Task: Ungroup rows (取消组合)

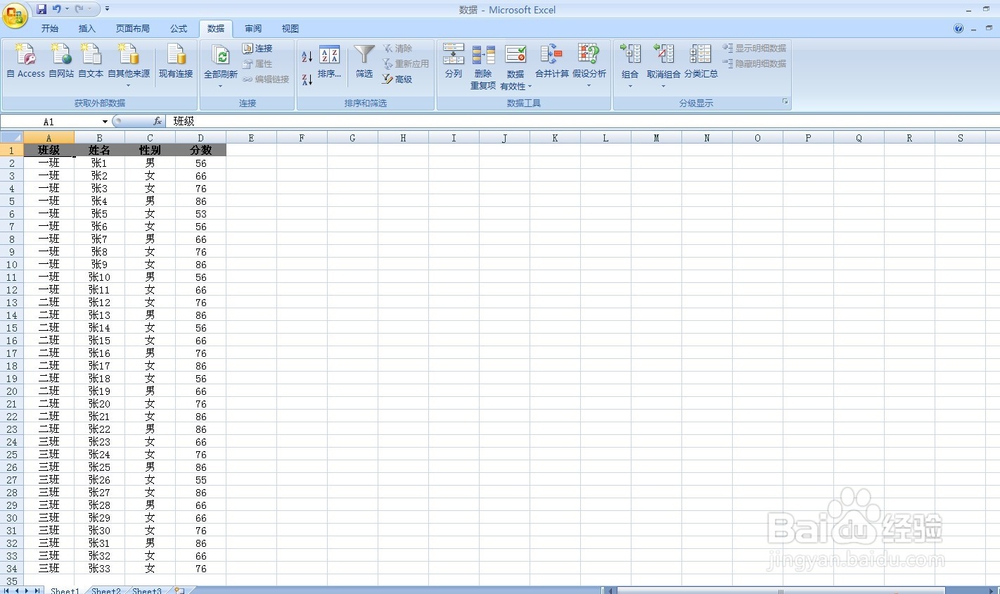Action: [663, 65]
